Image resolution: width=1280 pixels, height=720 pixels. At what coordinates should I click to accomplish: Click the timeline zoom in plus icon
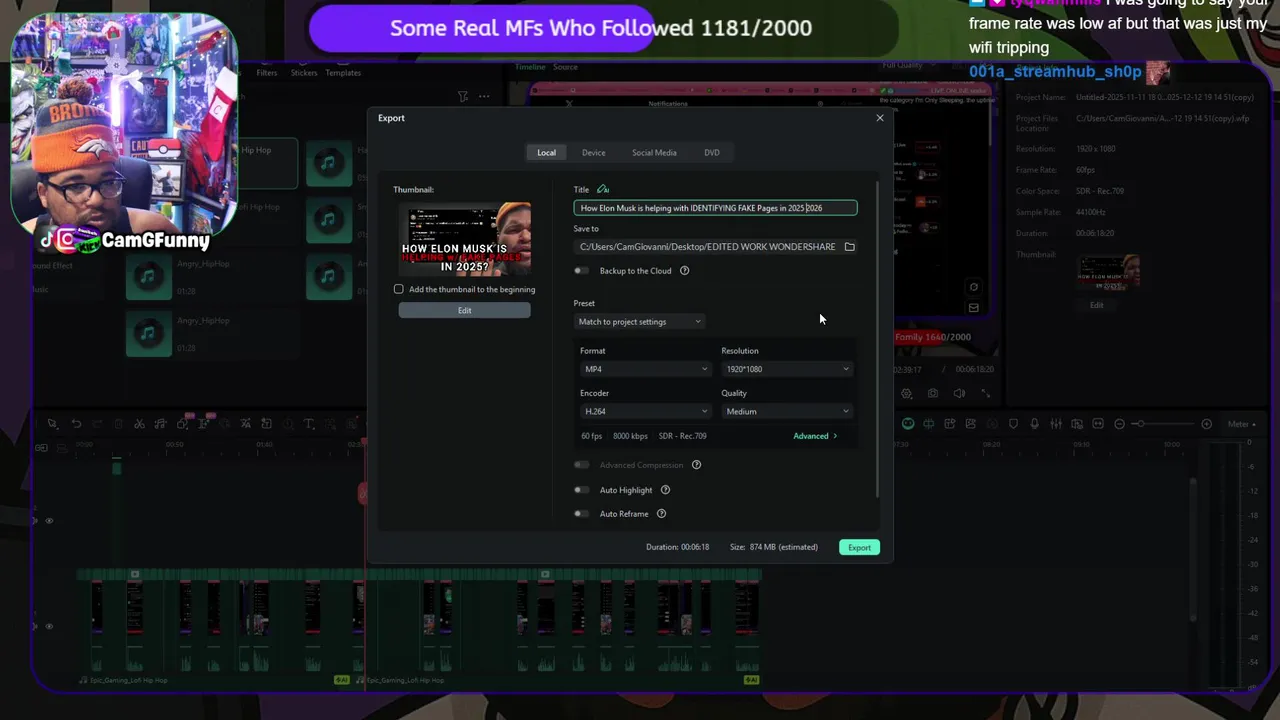[1206, 424]
